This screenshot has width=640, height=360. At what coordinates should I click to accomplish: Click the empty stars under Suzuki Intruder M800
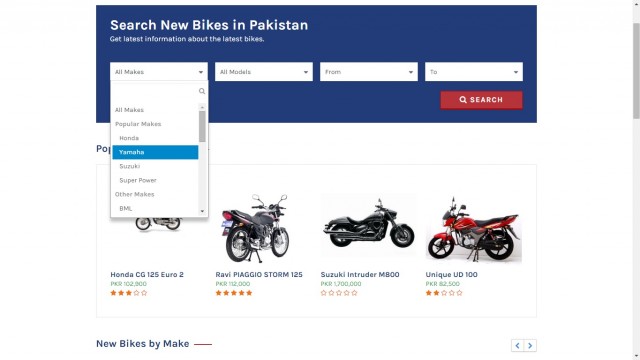[x=339, y=293]
